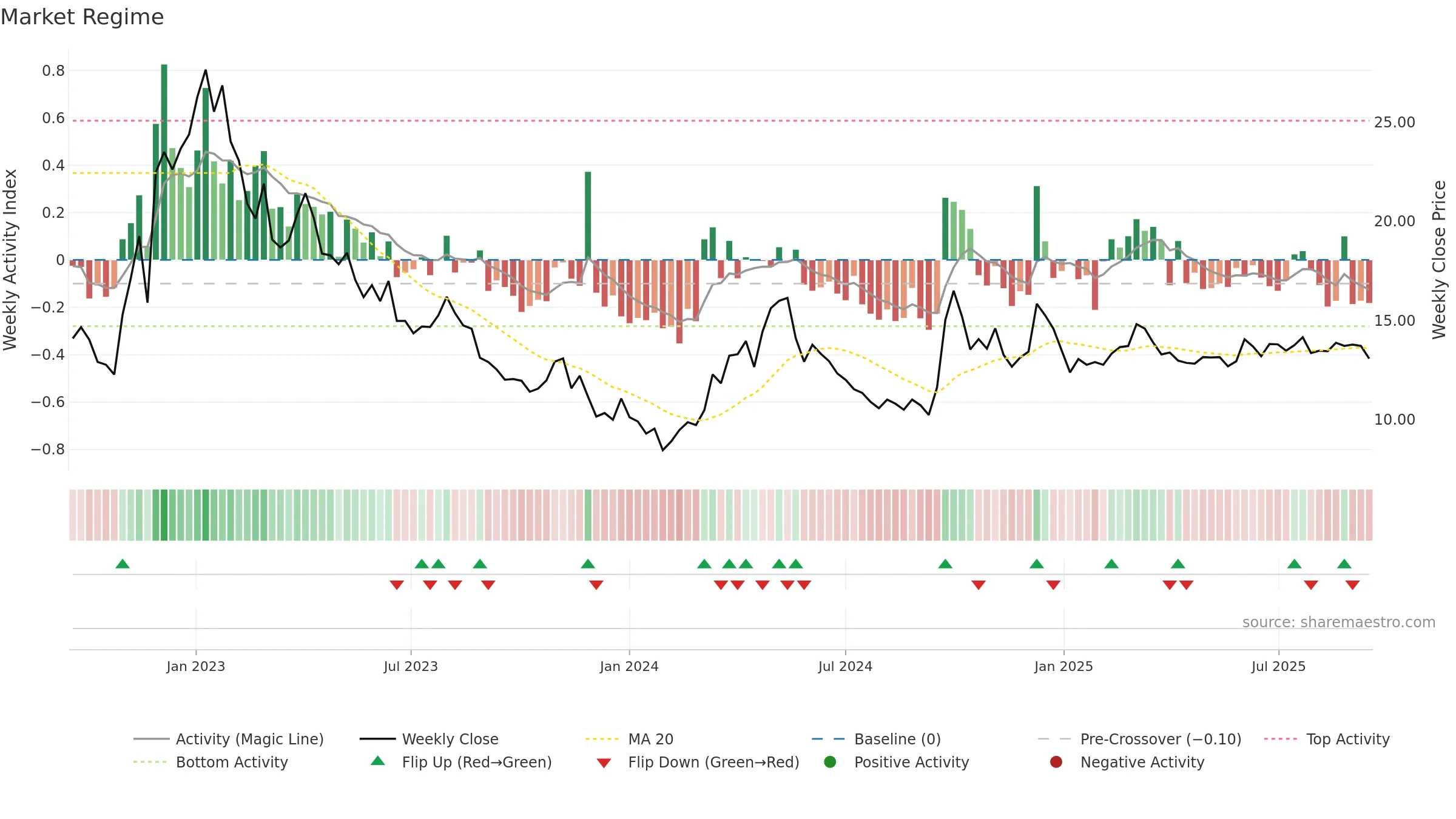The image size is (1456, 819).
Task: Select the final Flip Down triangle after Jul 2025
Action: click(x=1352, y=585)
